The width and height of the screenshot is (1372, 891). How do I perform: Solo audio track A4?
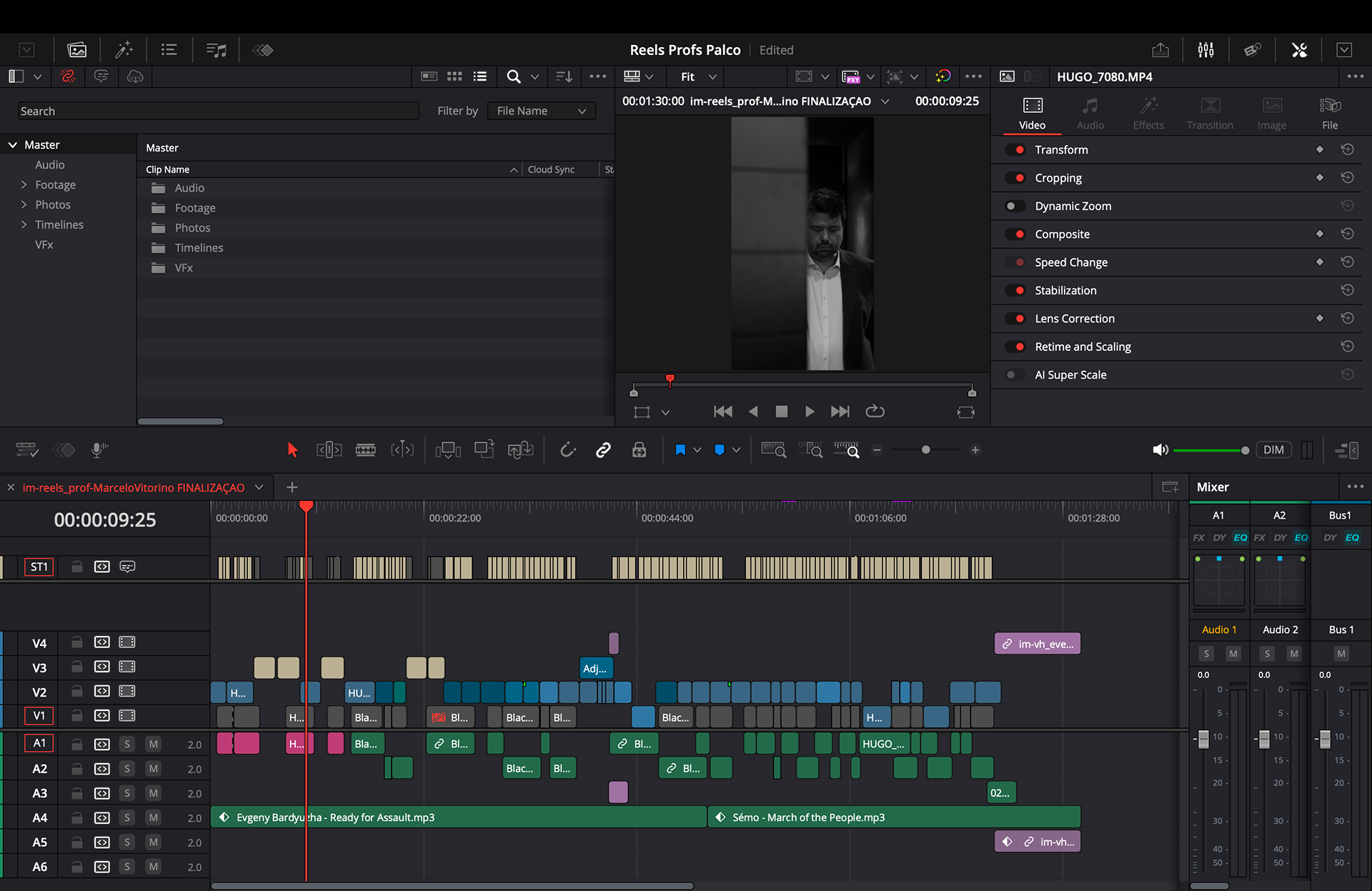click(127, 817)
